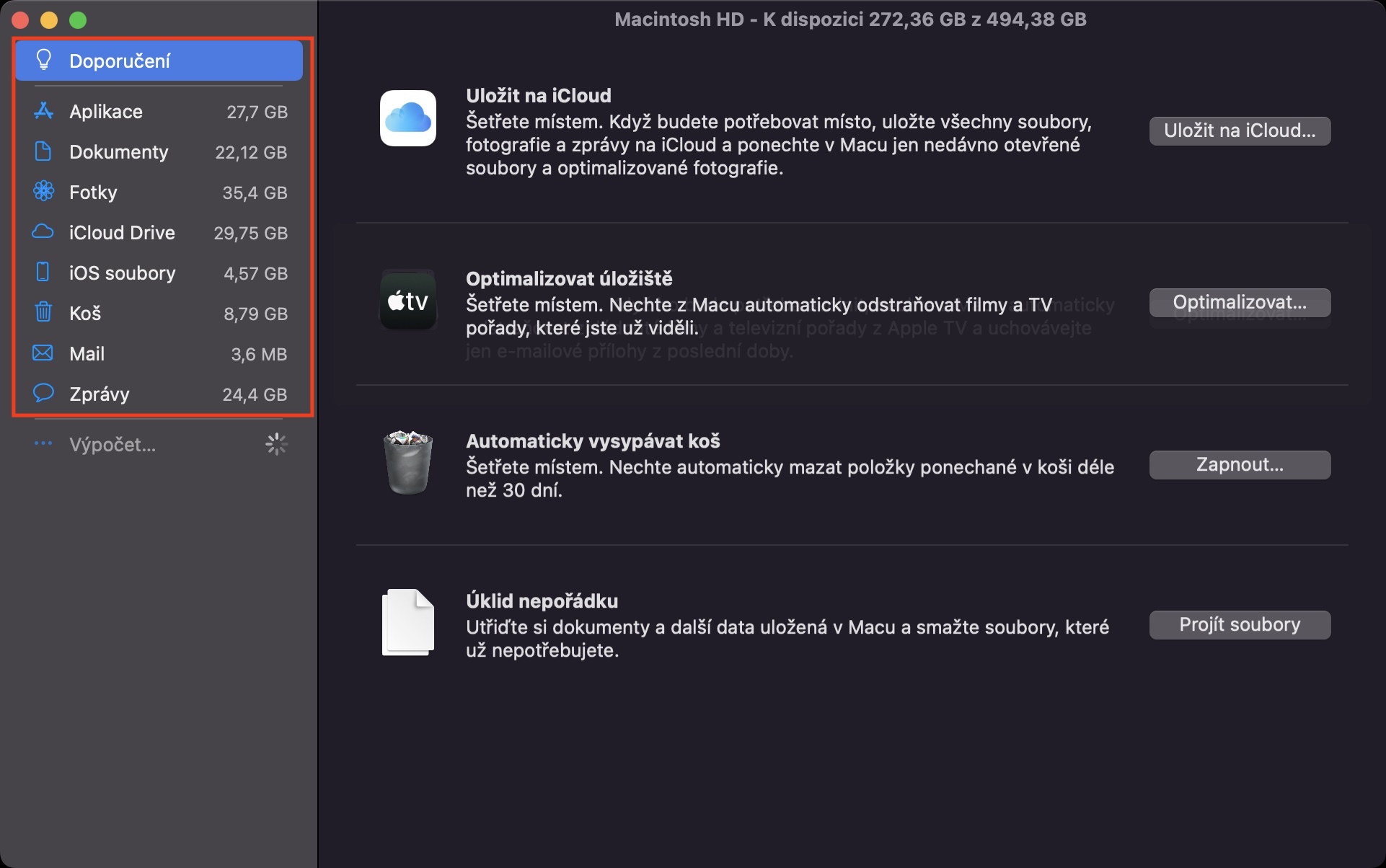Click the Výpočet… loading item

click(x=112, y=445)
